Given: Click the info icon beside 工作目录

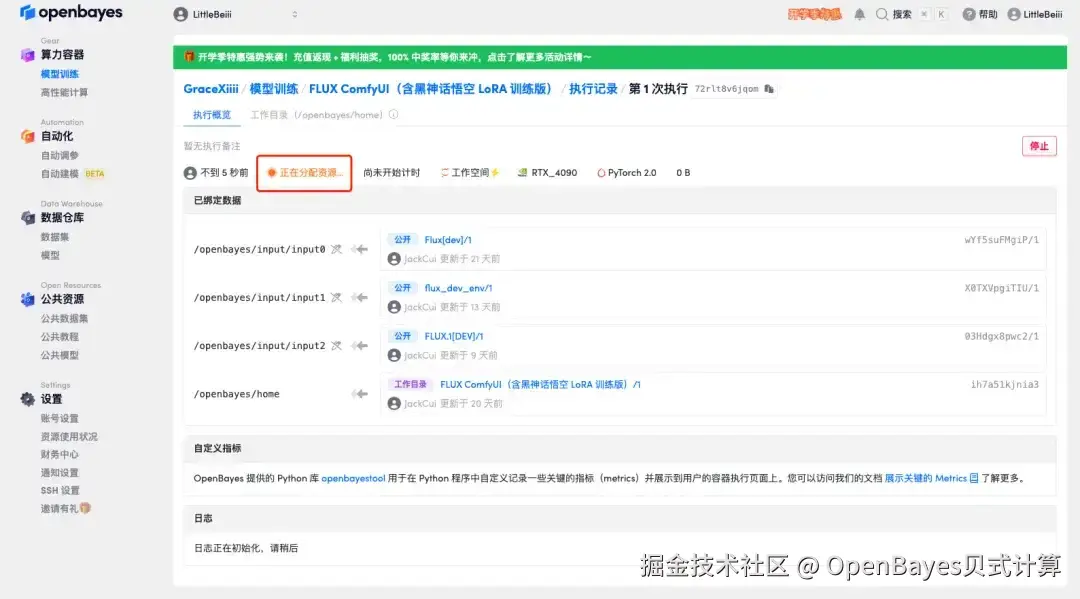Looking at the screenshot, I should pyautogui.click(x=393, y=114).
